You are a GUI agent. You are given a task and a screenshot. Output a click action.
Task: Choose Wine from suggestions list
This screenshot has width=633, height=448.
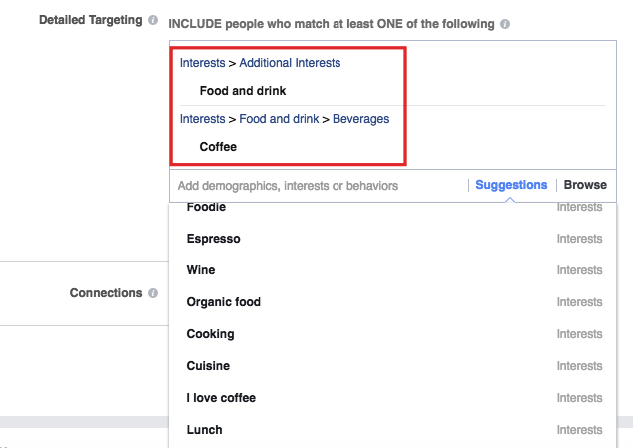[393, 270]
